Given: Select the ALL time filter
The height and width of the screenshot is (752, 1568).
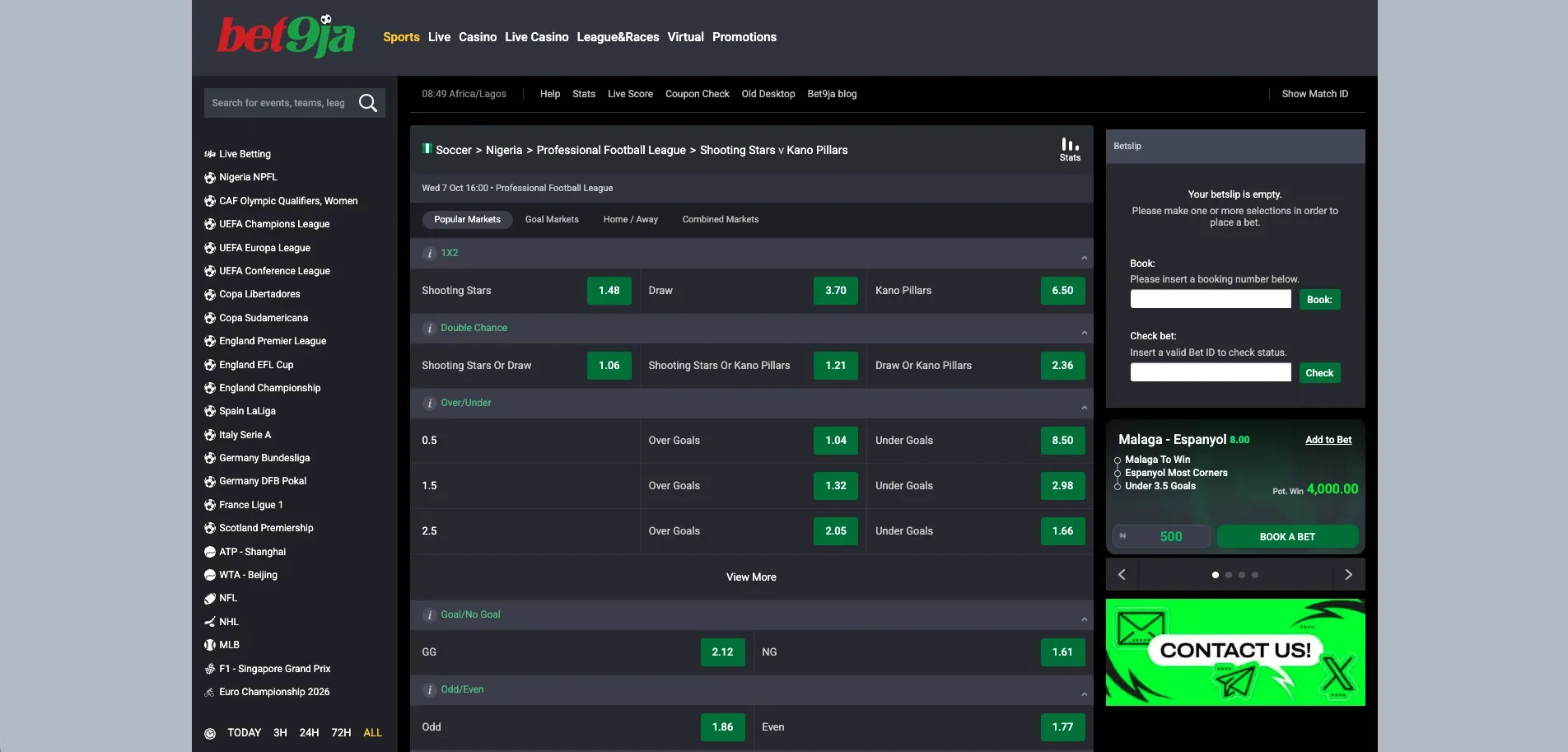Looking at the screenshot, I should pos(372,733).
